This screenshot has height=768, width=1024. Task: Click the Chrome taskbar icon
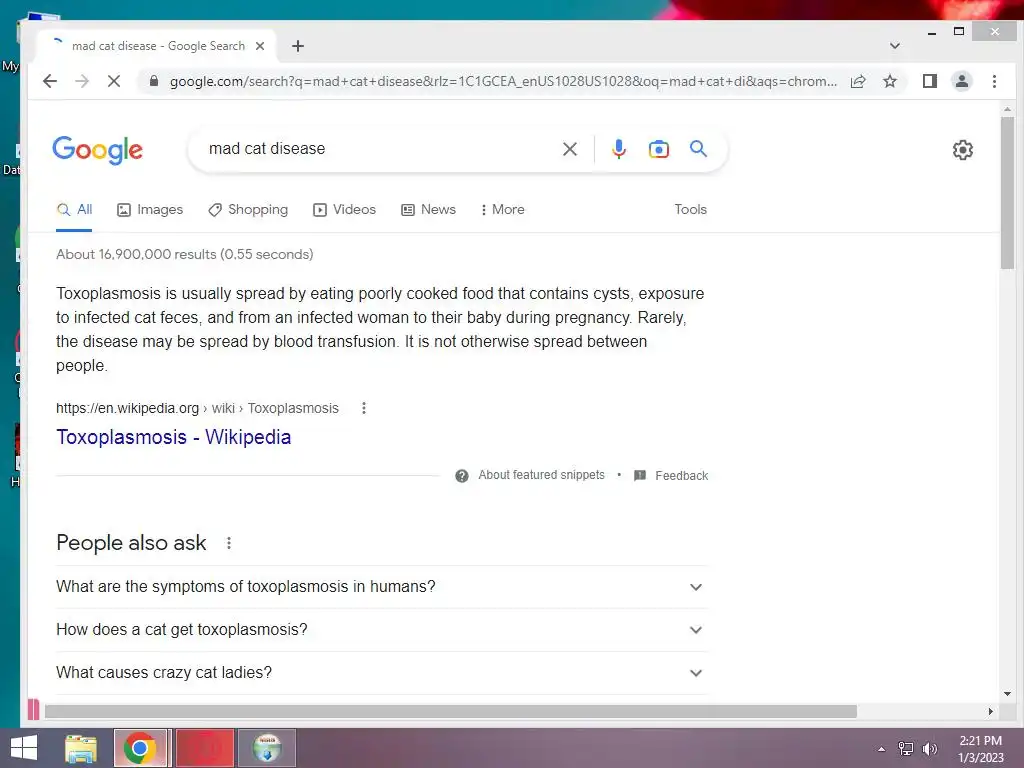[x=140, y=748]
